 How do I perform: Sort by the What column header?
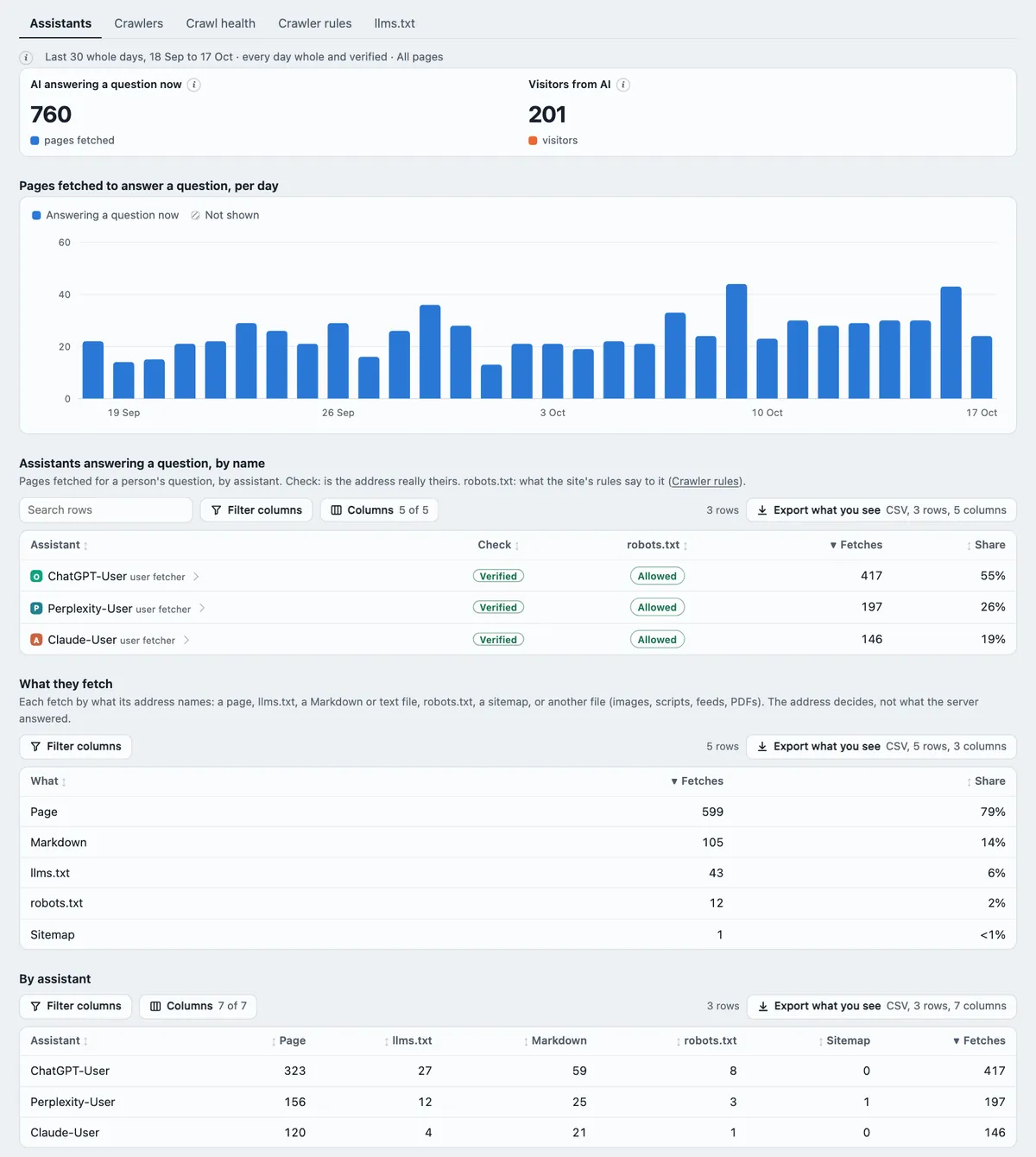pos(48,781)
